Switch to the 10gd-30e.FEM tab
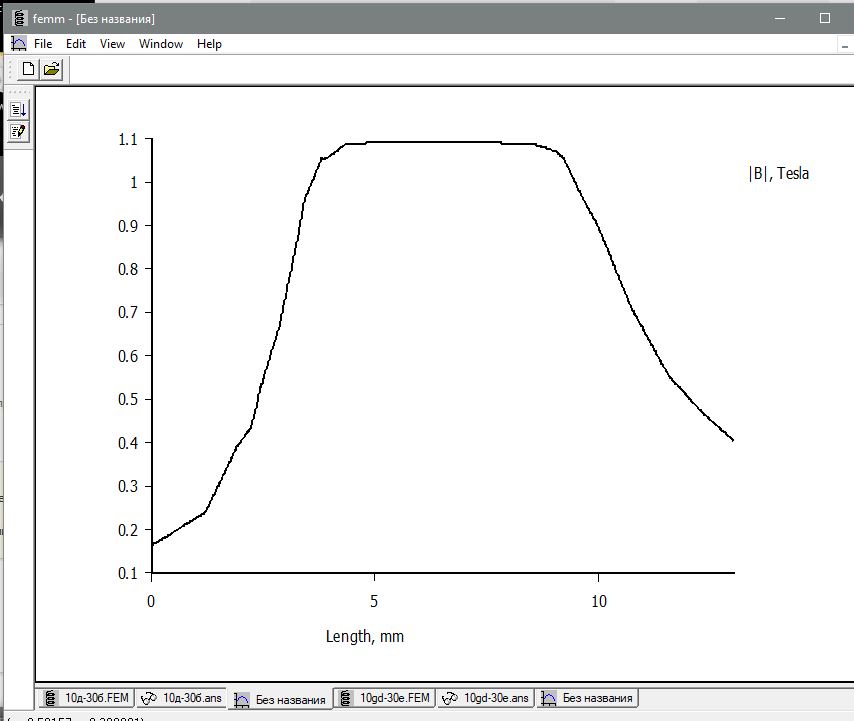This screenshot has width=854, height=721. 385,698
